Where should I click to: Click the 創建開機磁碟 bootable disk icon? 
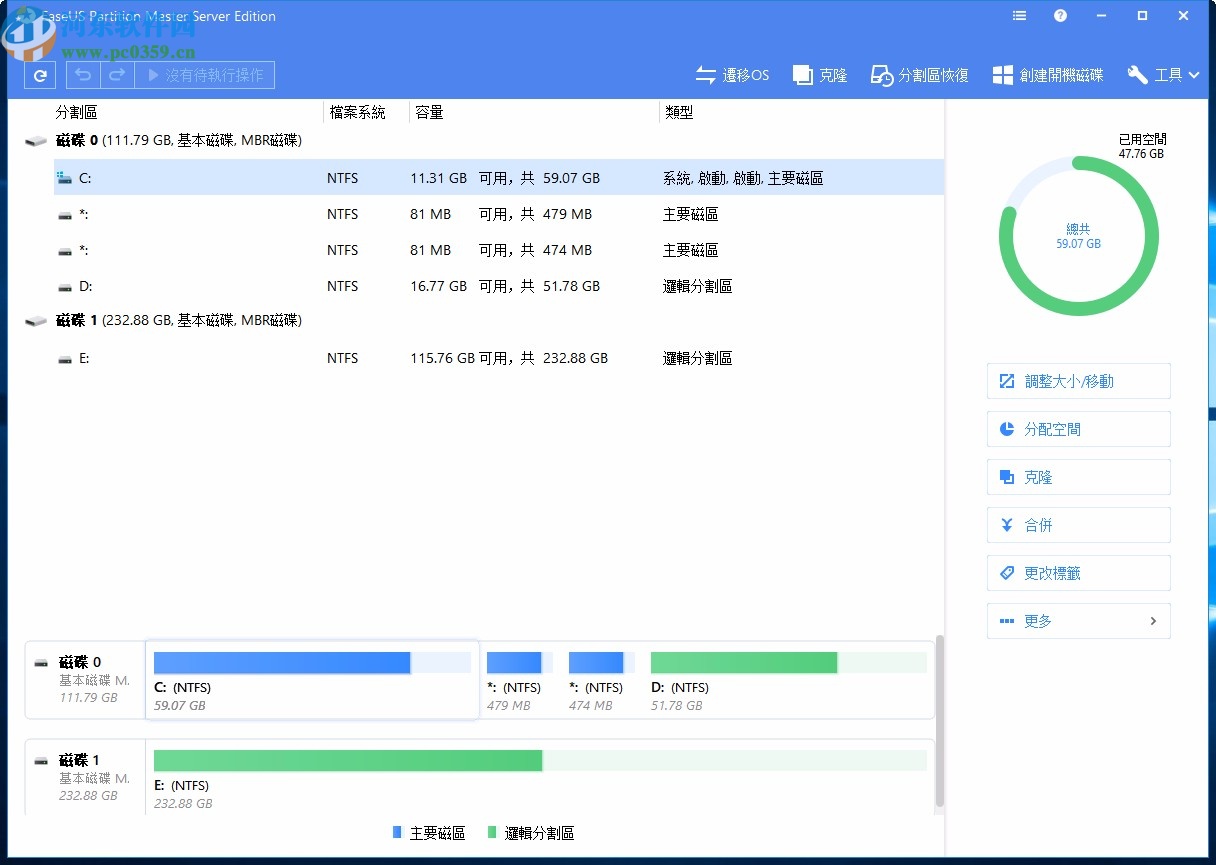(1047, 74)
